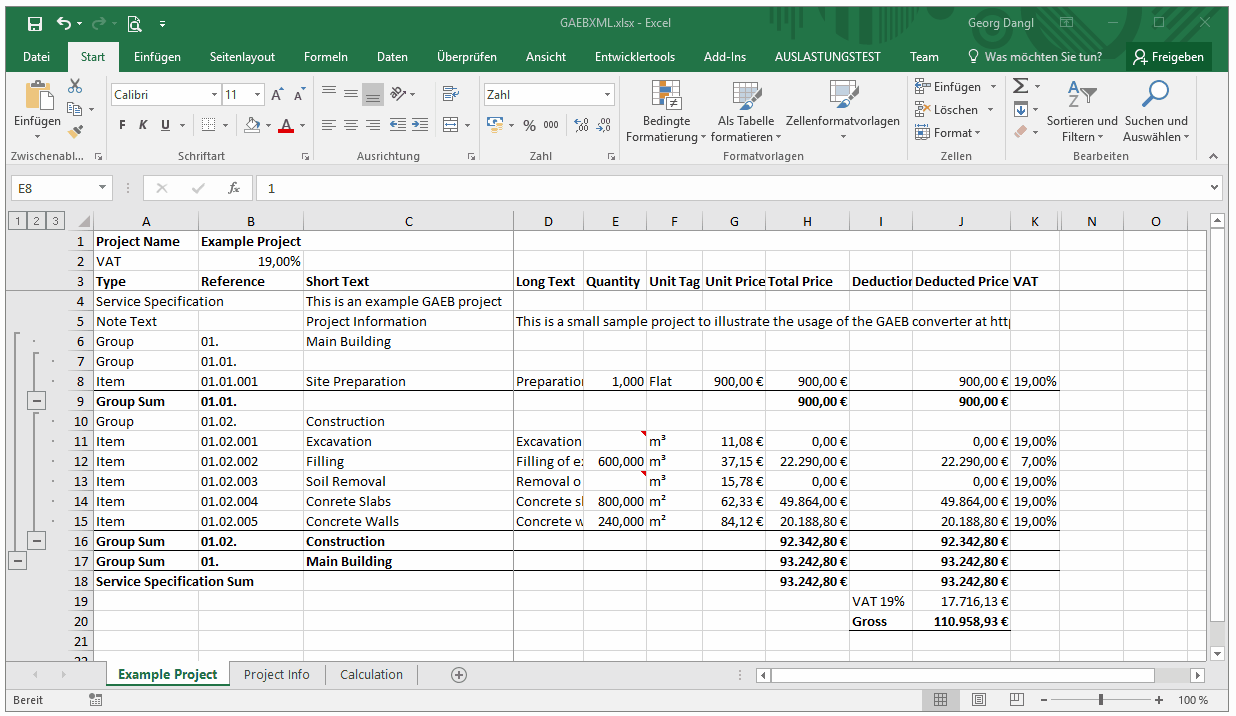This screenshot has width=1236, height=716.
Task: Decrease cell indent
Action: [398, 125]
